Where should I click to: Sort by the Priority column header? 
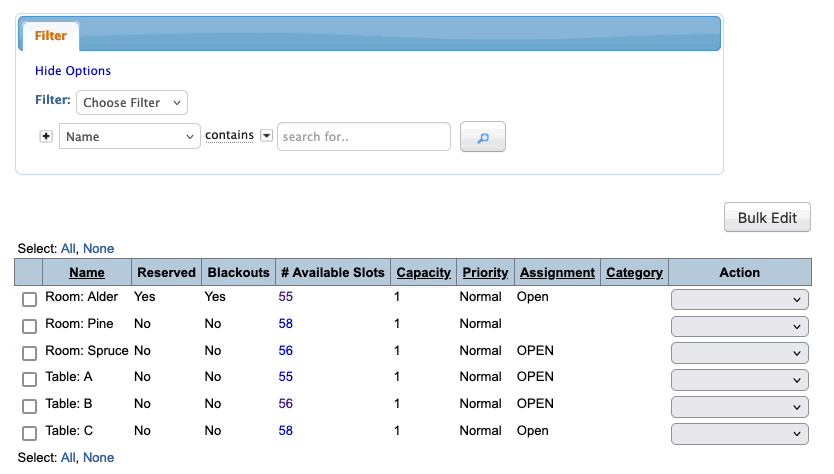[485, 272]
